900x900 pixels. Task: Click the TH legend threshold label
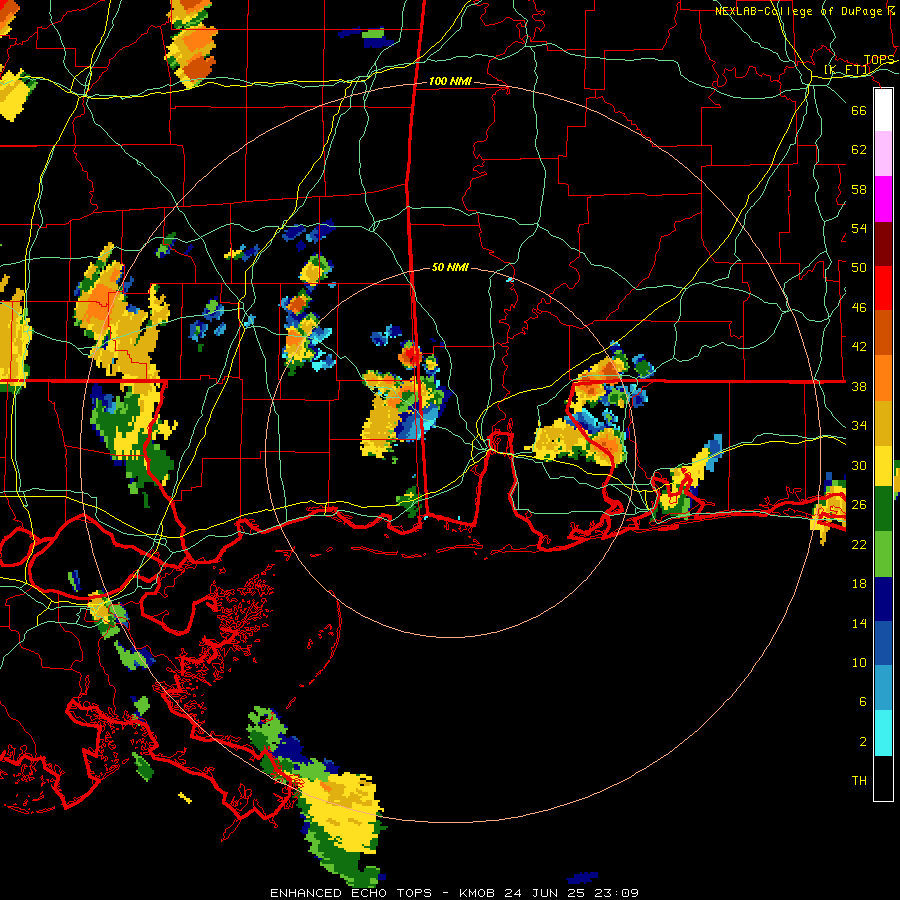[859, 780]
